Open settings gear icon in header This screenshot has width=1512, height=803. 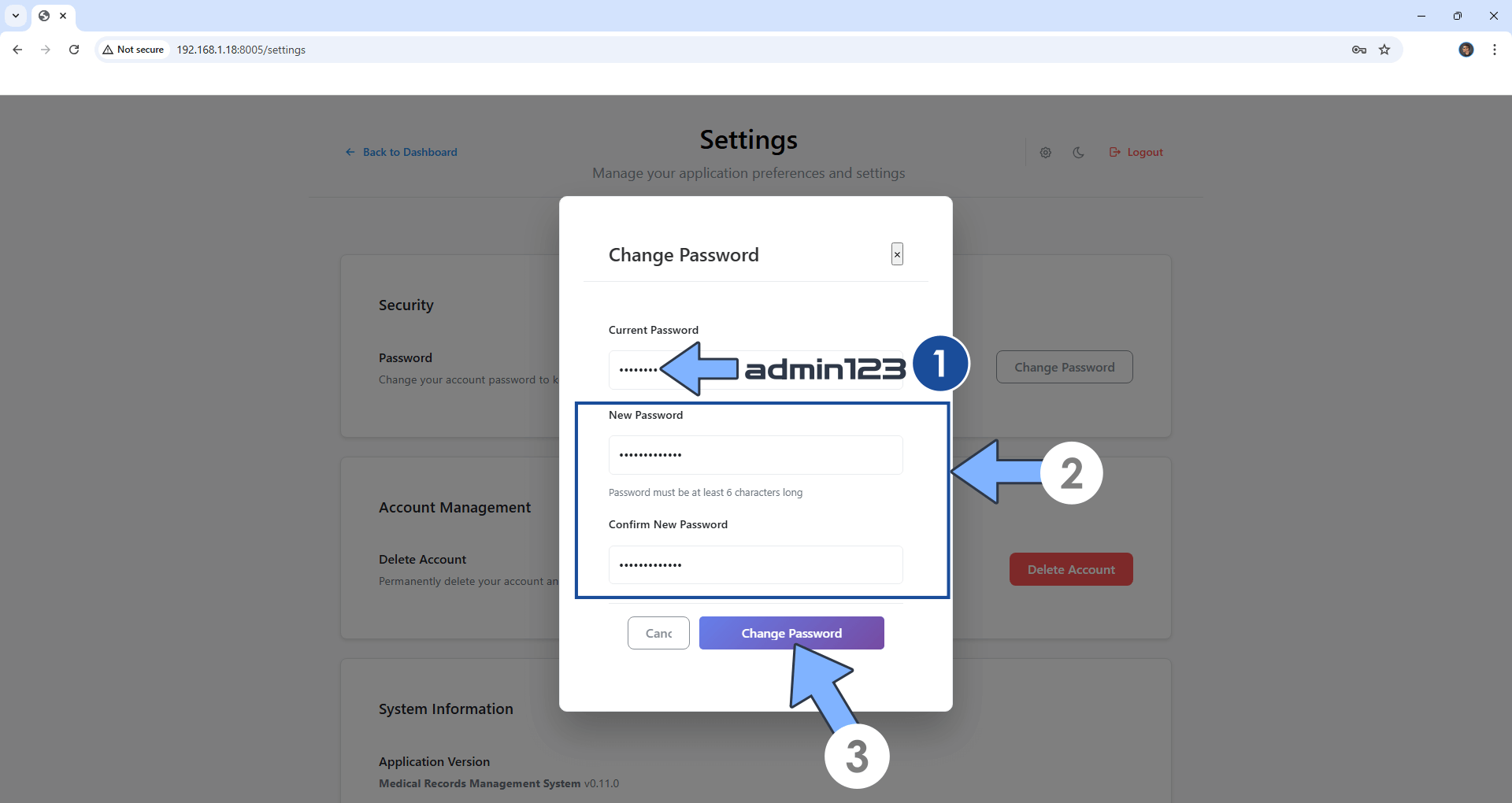click(x=1046, y=153)
